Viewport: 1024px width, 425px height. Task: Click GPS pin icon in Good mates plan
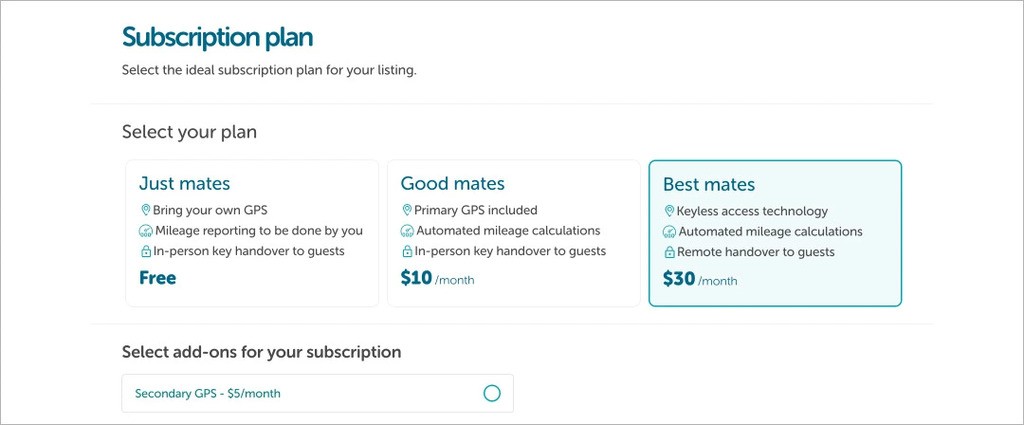coord(407,210)
